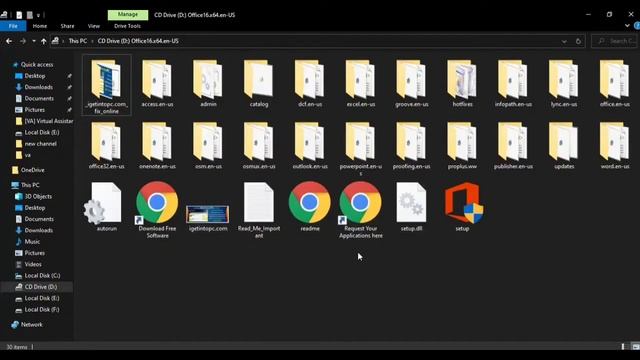Select the outlook.en-us folder
640x360 pixels.
pyautogui.click(x=310, y=146)
